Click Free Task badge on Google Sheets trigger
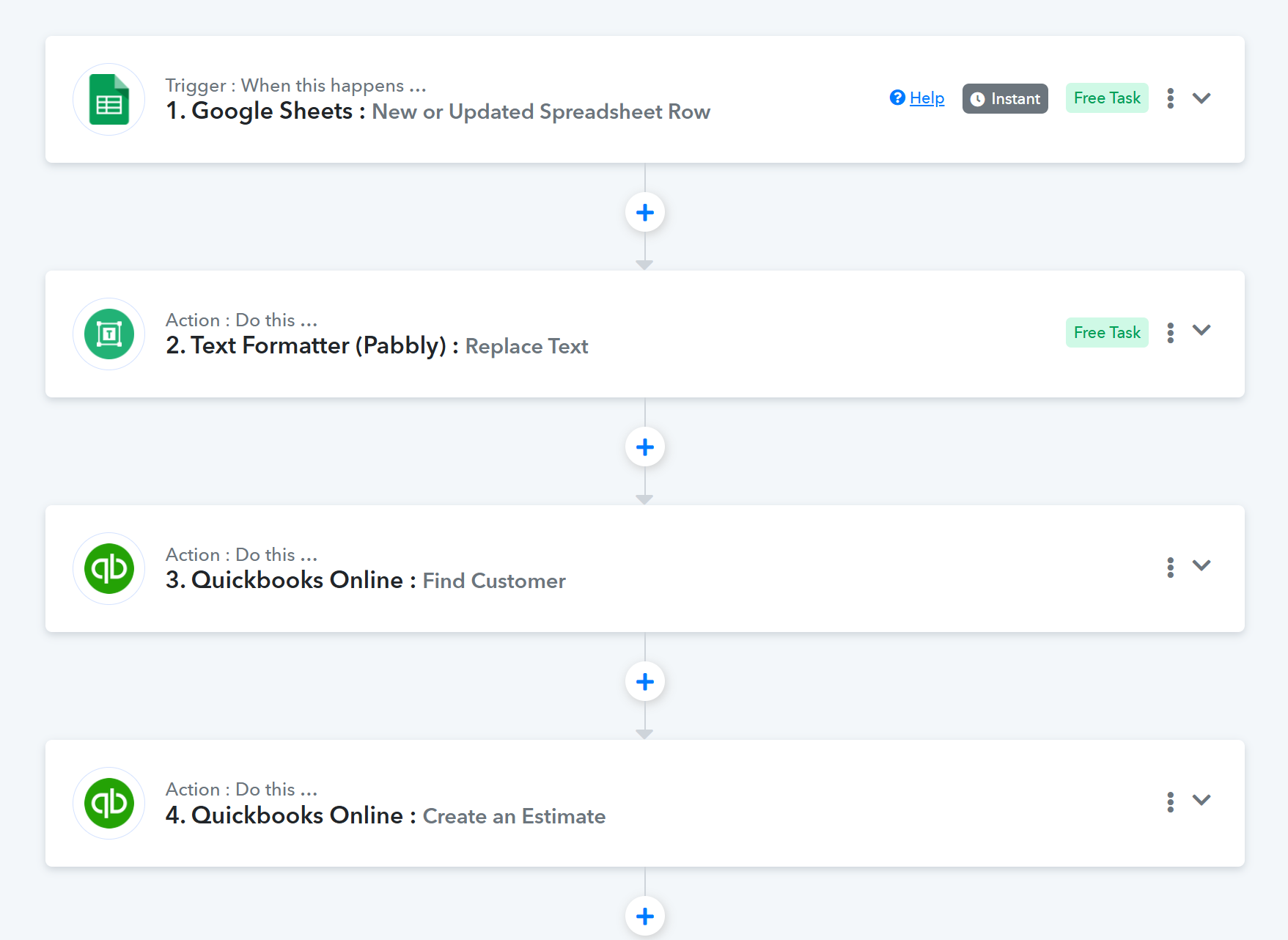The image size is (1288, 940). 1107,98
